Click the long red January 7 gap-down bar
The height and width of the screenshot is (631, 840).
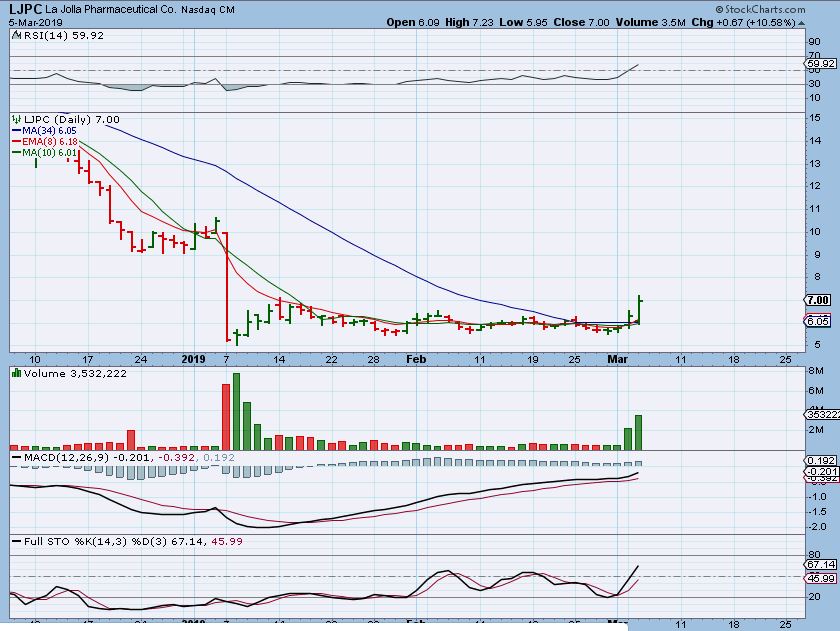pos(227,287)
